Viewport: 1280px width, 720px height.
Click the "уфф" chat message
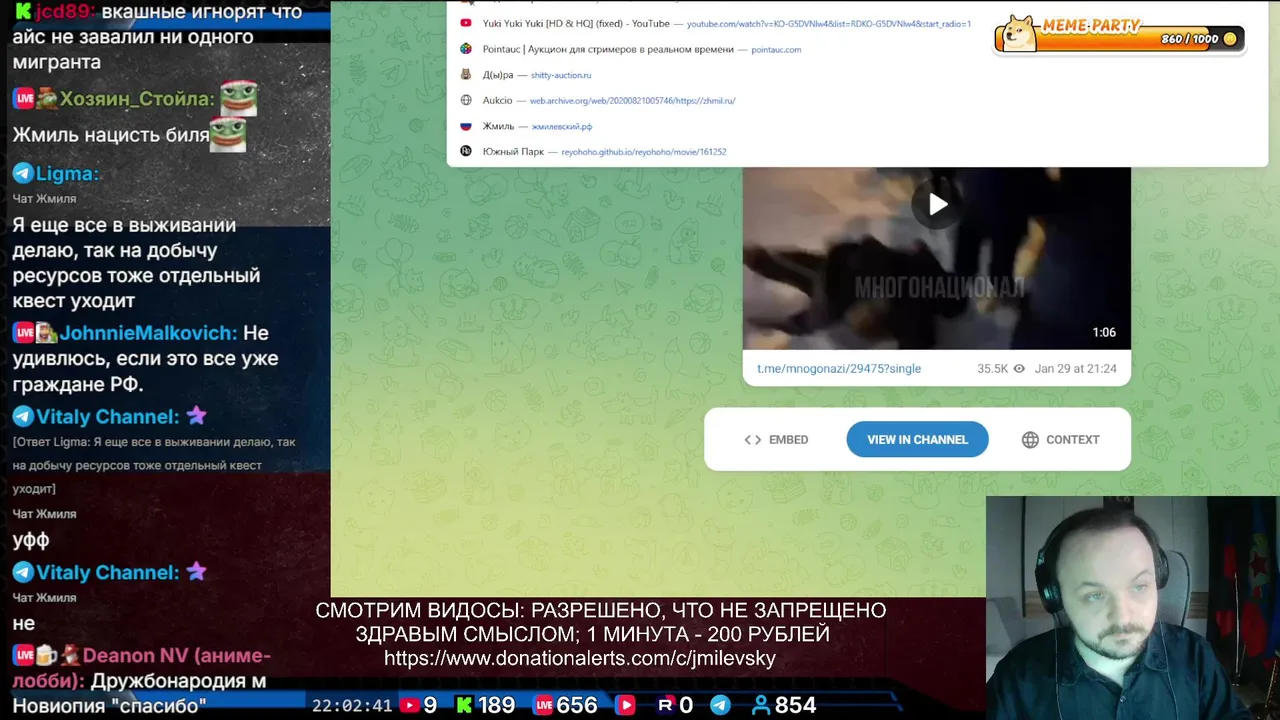(x=31, y=540)
